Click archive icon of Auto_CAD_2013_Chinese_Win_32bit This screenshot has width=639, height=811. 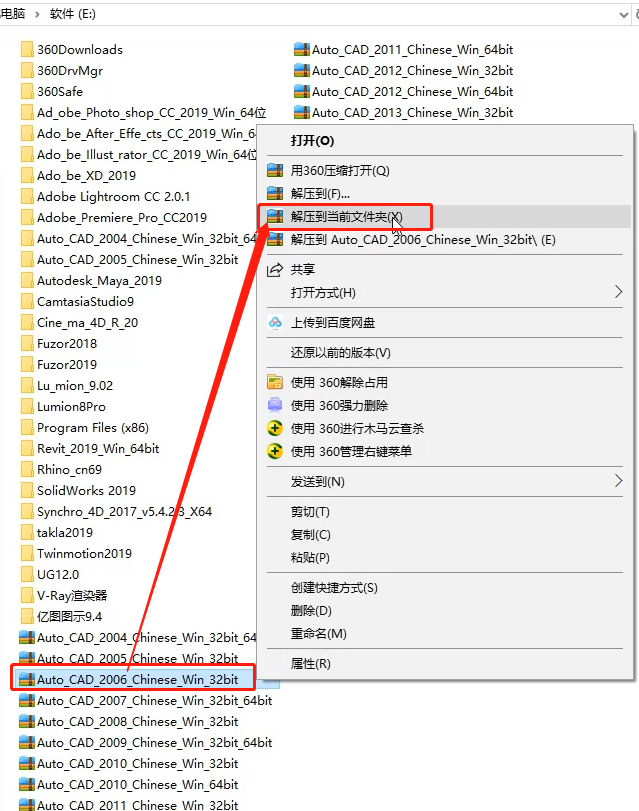302,112
